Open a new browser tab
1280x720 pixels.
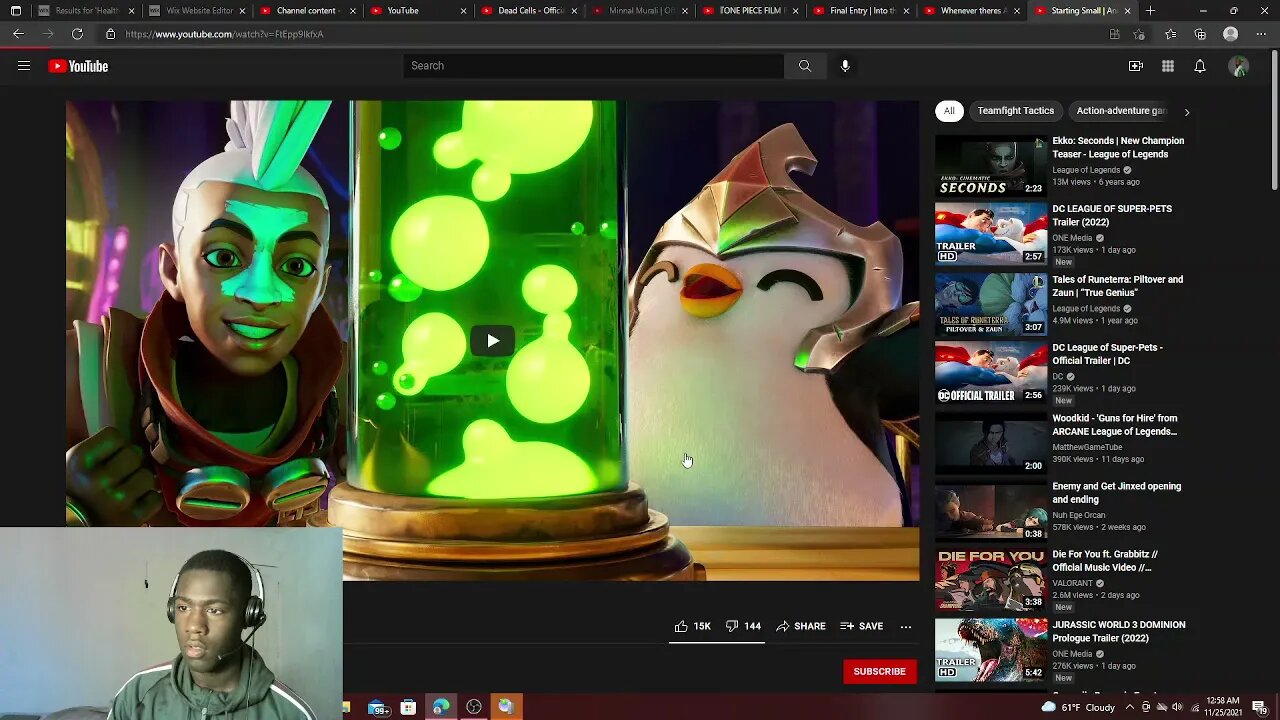[x=1150, y=11]
